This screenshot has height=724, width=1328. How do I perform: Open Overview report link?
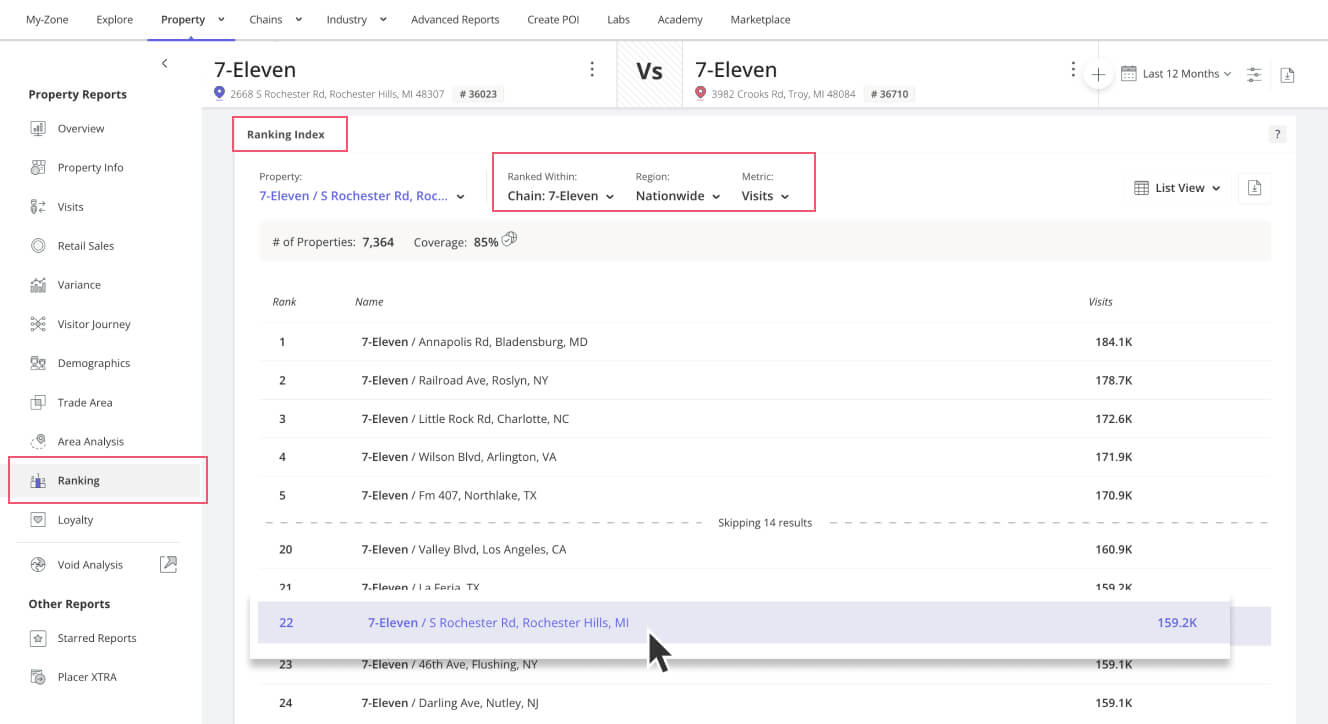coord(81,128)
